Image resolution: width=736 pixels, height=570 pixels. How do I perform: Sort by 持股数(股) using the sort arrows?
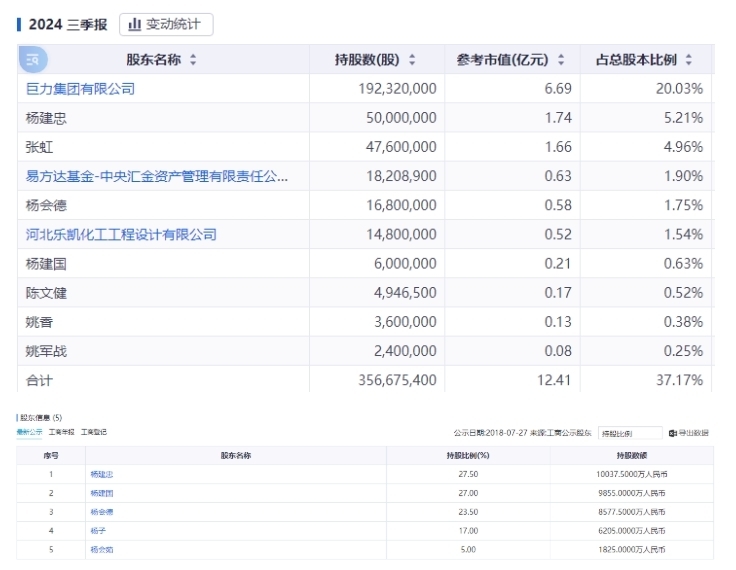[412, 60]
